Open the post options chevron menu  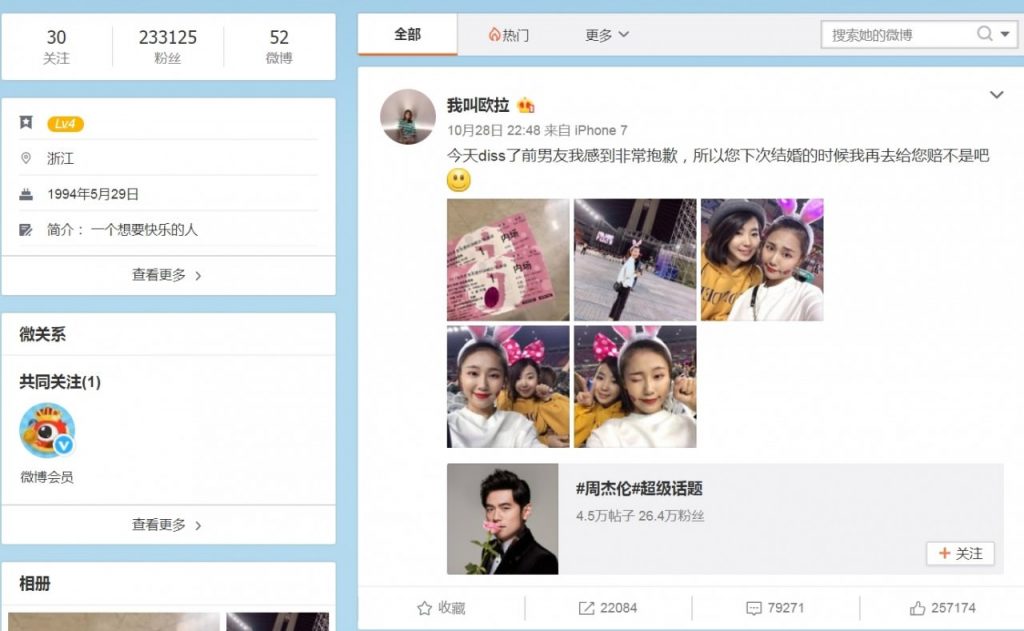996,95
